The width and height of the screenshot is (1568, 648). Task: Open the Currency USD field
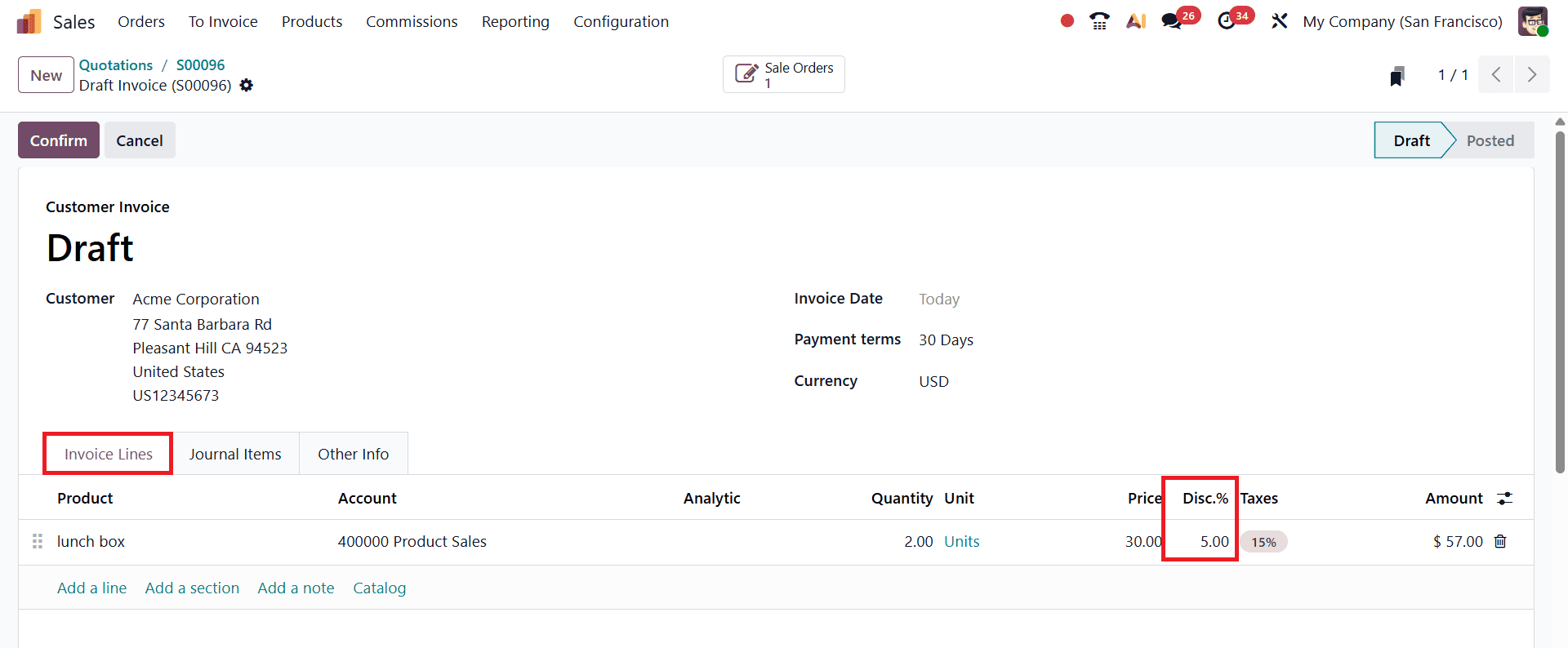pyautogui.click(x=933, y=381)
